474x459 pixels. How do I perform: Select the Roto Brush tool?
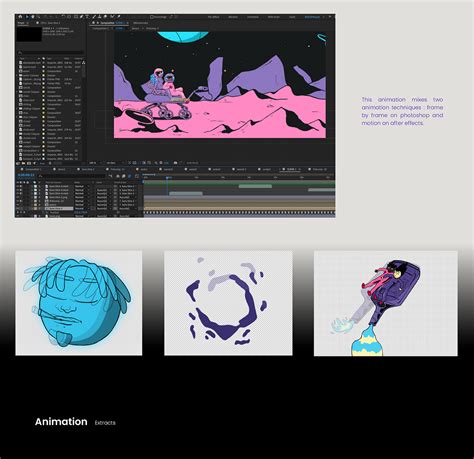click(x=112, y=17)
